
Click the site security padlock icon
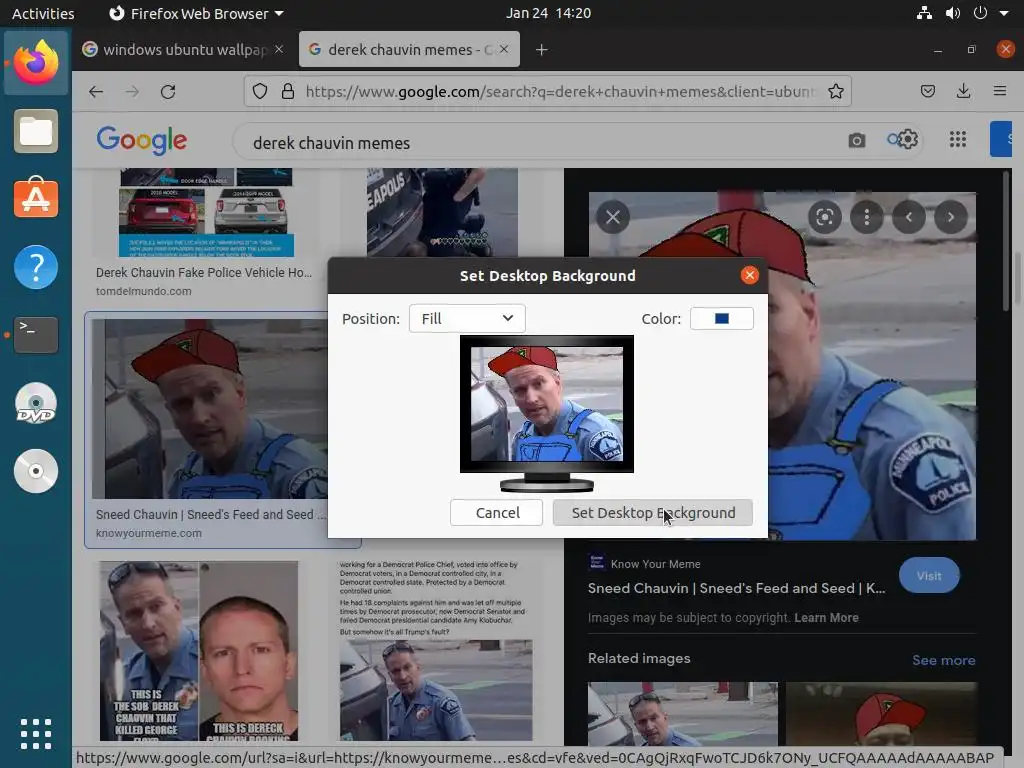coord(287,91)
